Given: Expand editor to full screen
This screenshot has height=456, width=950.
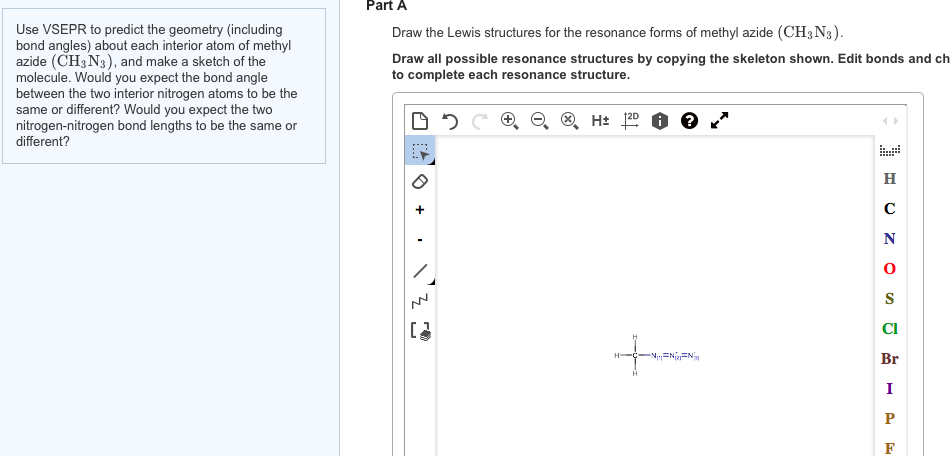Looking at the screenshot, I should (719, 121).
